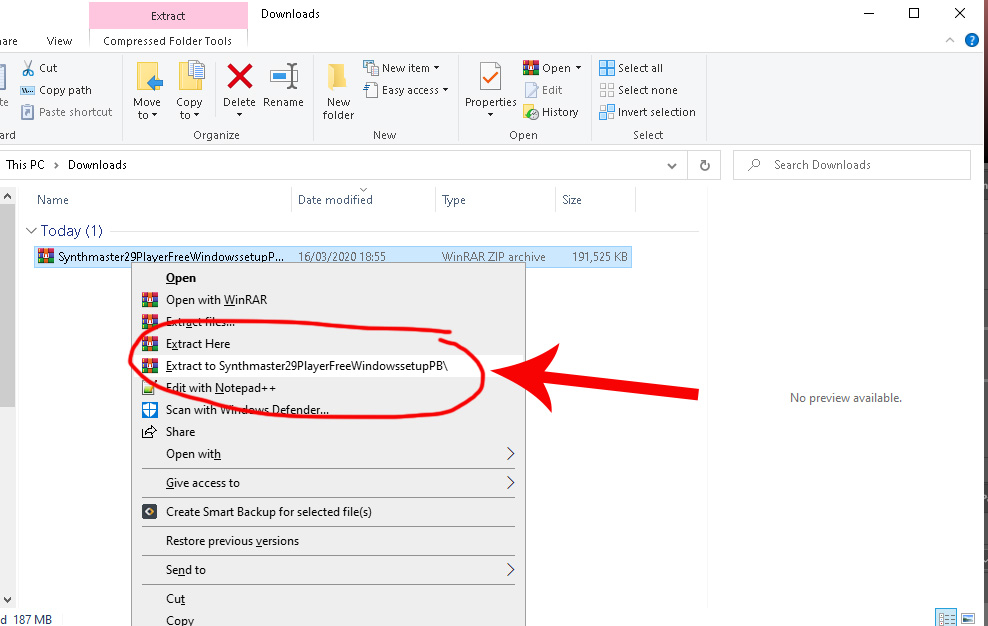Viewport: 988px width, 626px height.
Task: Click Paste shortcut in ribbon
Action: [x=66, y=112]
